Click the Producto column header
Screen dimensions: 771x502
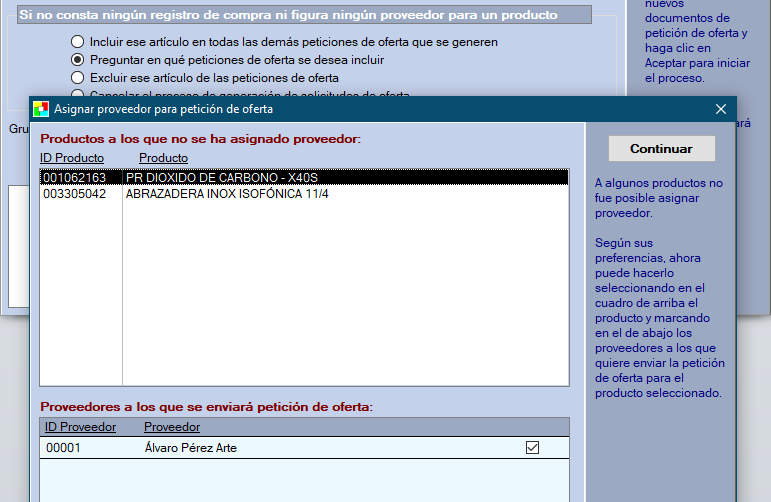click(x=163, y=158)
